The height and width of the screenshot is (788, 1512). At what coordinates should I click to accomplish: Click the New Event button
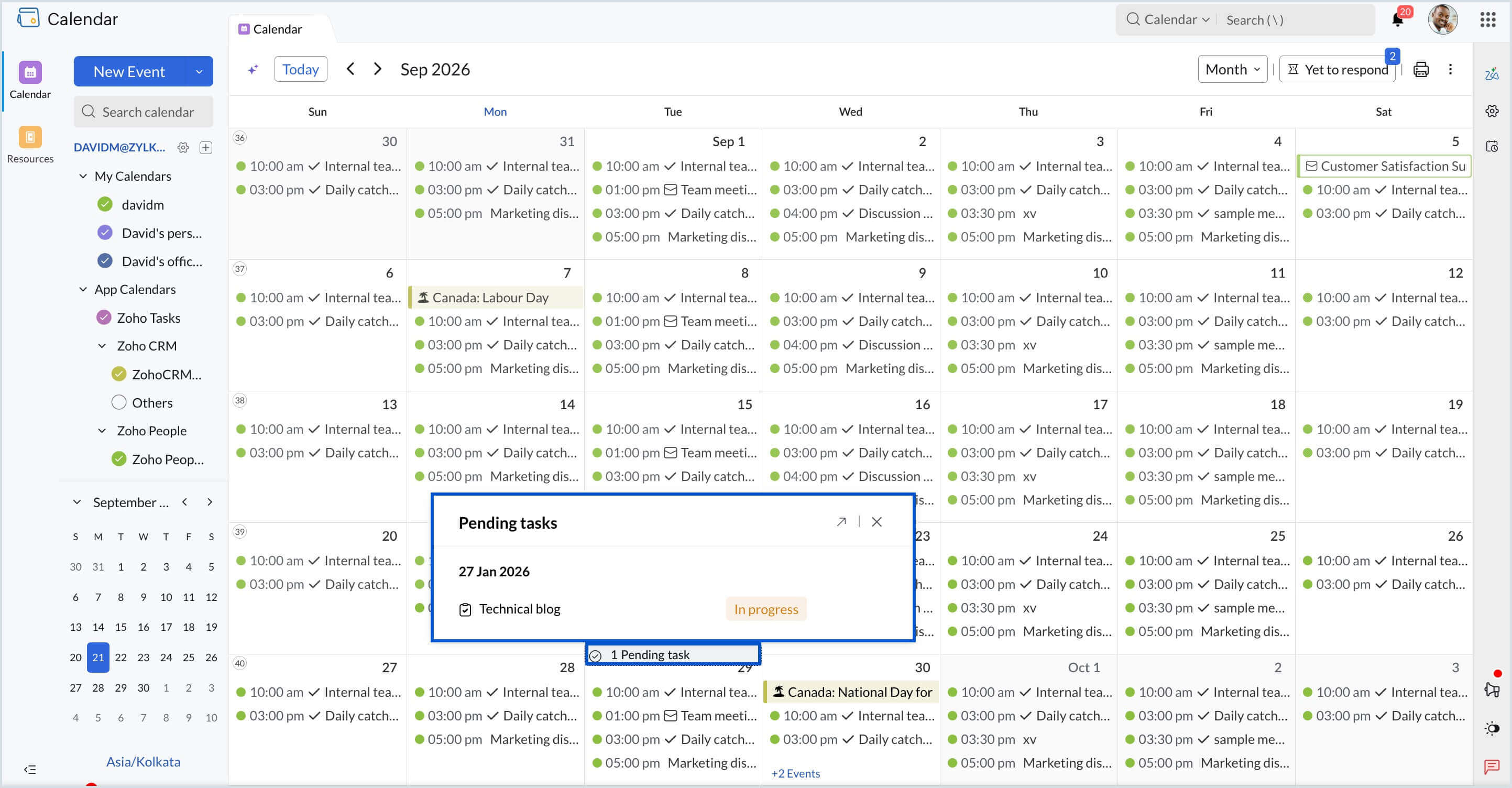(x=129, y=72)
